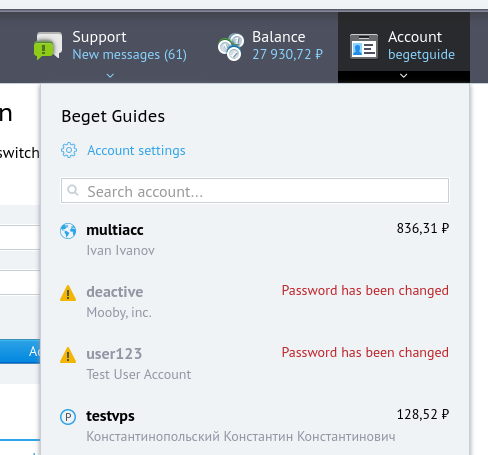Screen dimensions: 488x455
Task: Click the Account ID card icon
Action: [x=364, y=46]
